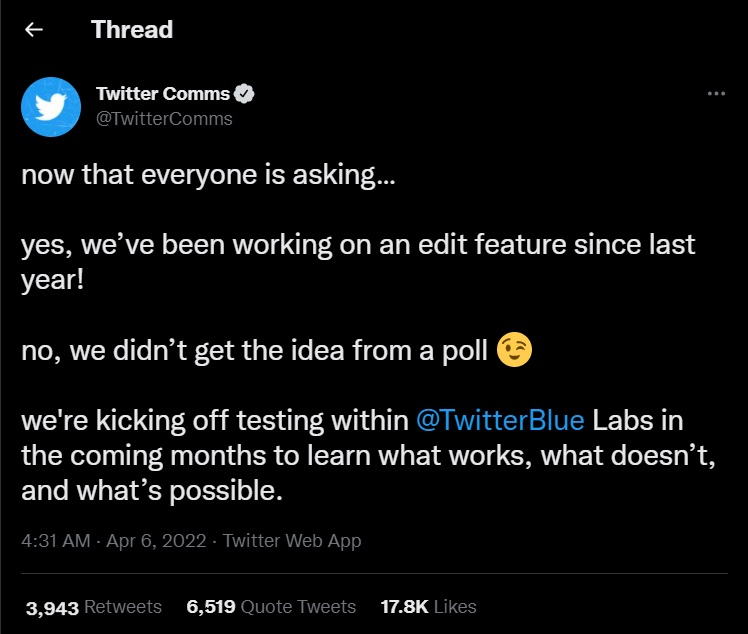The image size is (748, 634).
Task: Click the edit feature sentence of tweet
Action: [358, 262]
